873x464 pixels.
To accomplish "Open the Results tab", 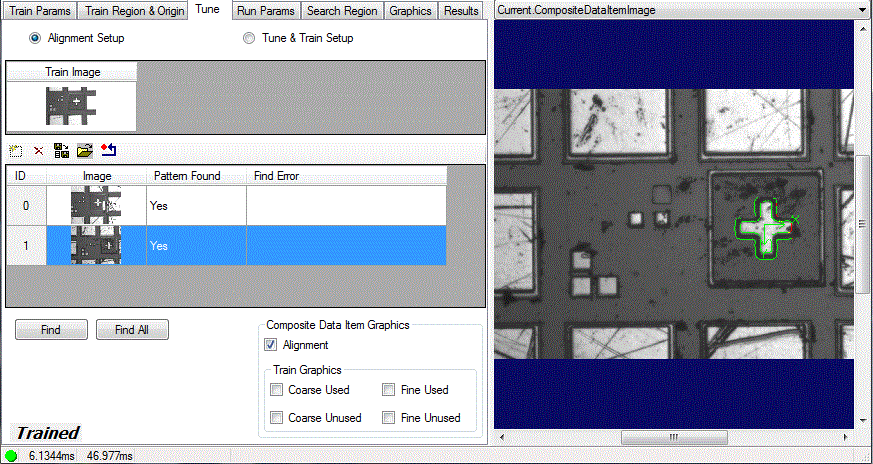I will pos(461,11).
